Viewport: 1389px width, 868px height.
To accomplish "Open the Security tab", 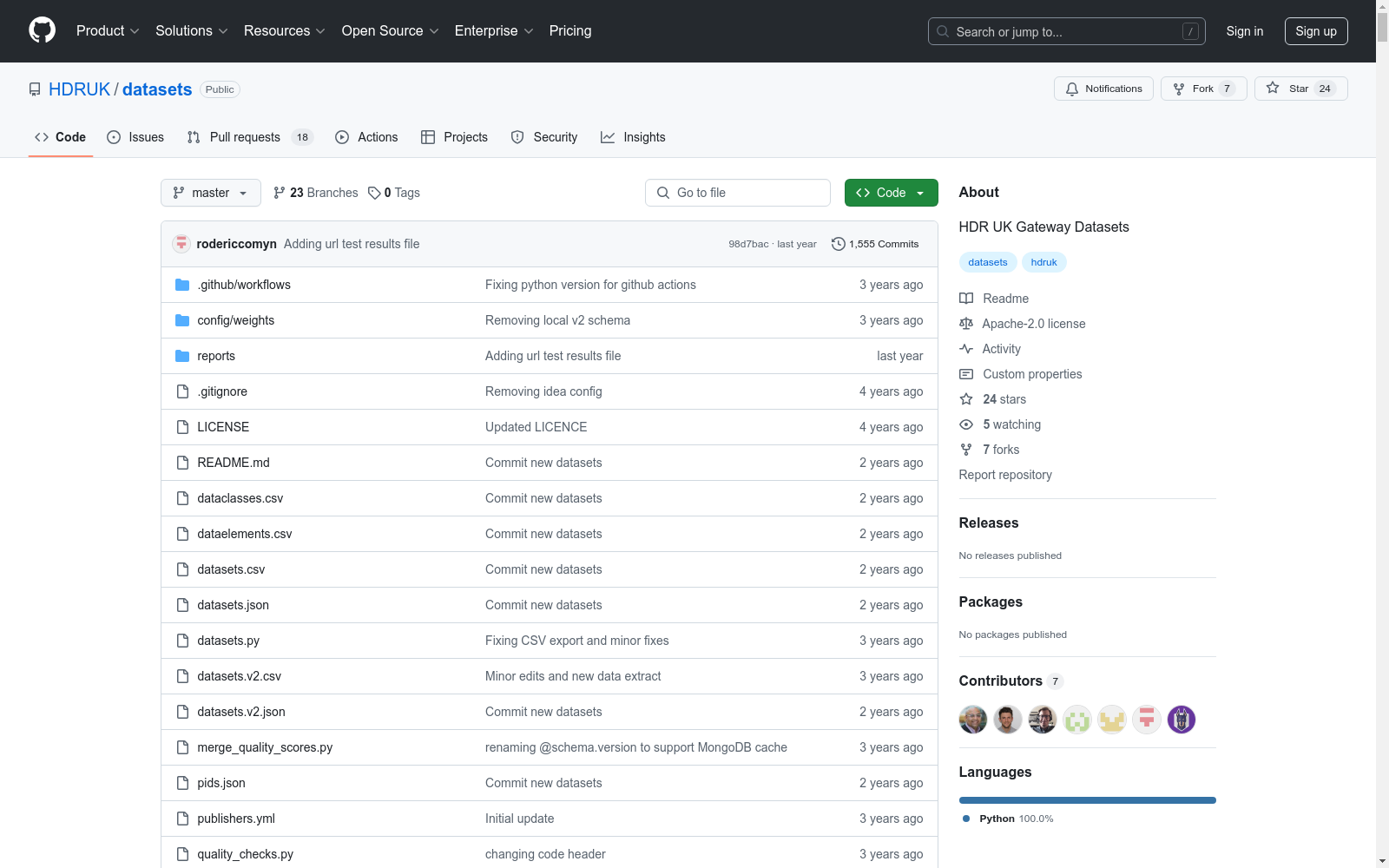I will coord(544,137).
